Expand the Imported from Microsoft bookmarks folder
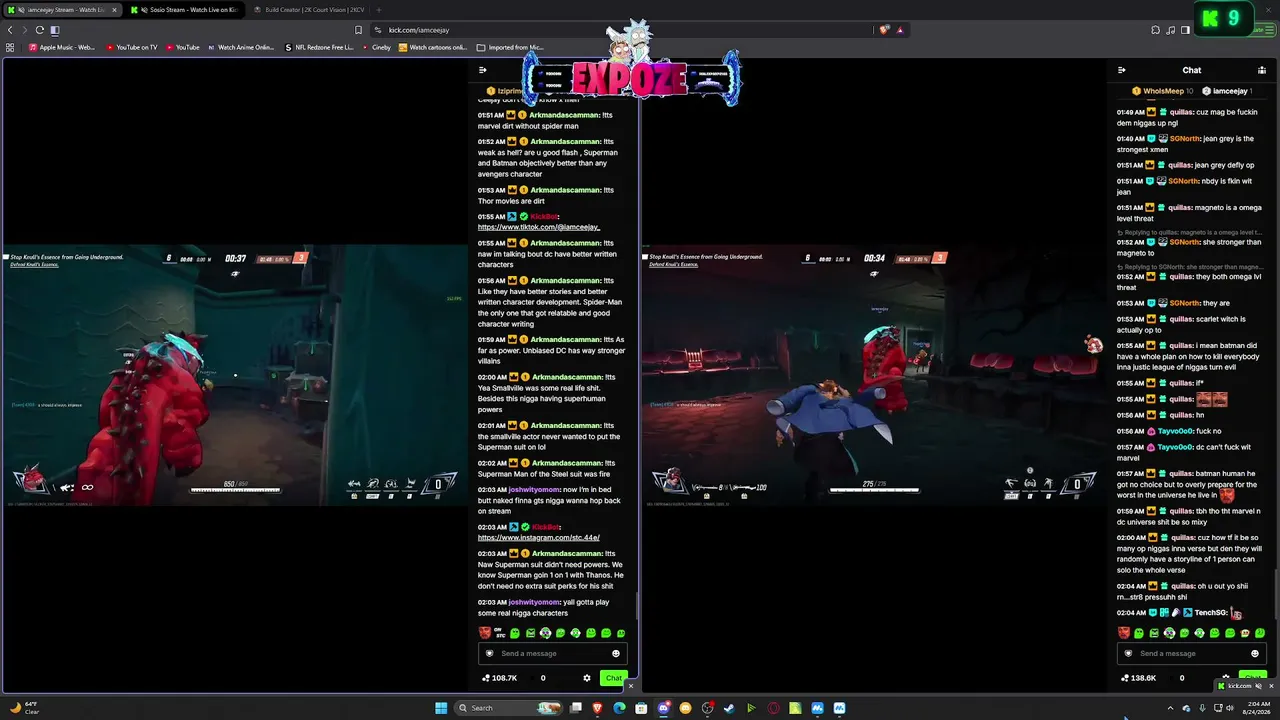 (x=510, y=47)
